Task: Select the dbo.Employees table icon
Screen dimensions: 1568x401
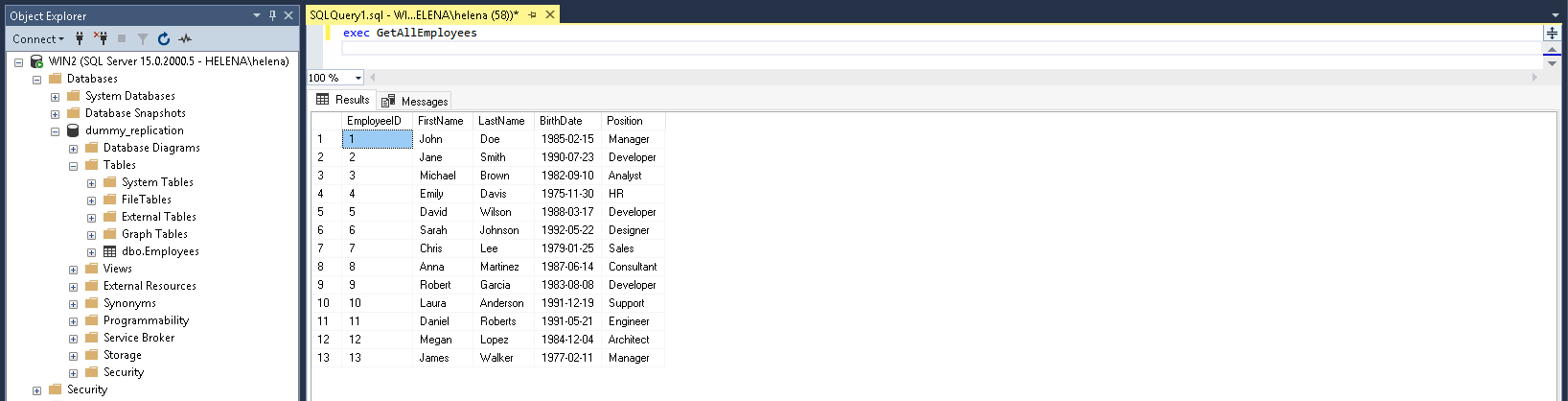Action: coord(110,251)
